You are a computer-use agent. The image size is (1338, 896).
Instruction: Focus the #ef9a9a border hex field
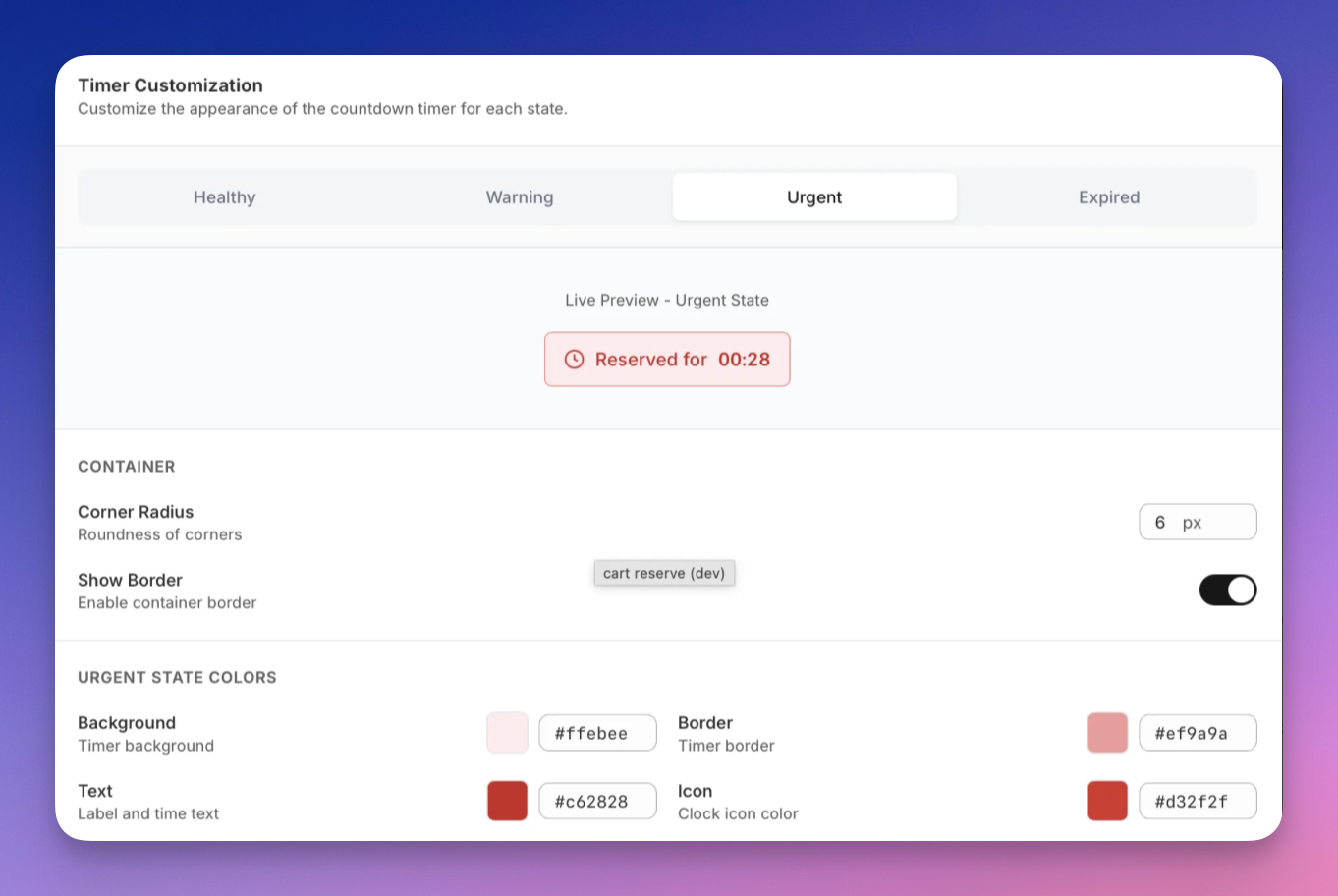point(1197,733)
